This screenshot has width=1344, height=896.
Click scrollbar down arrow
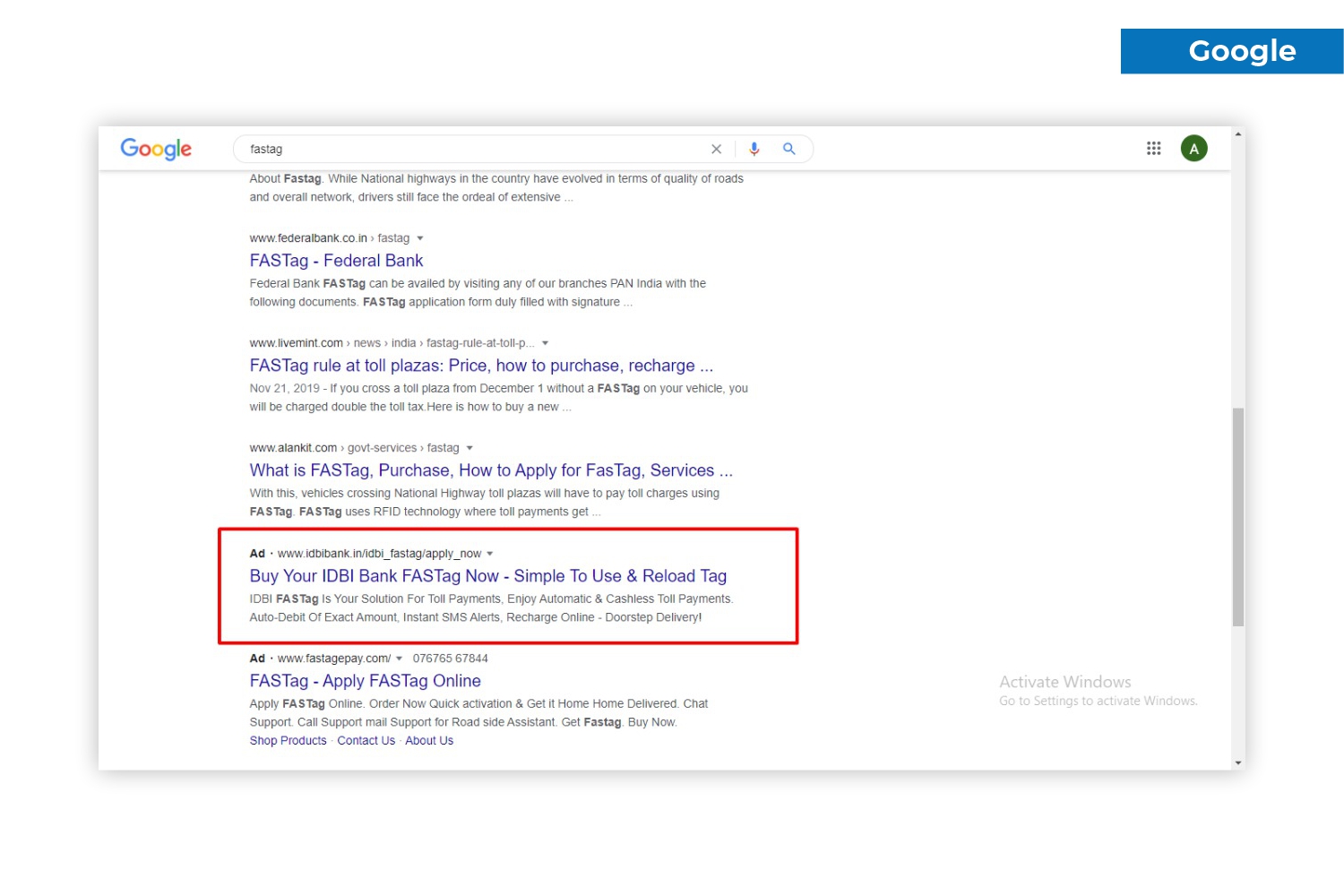click(x=1238, y=762)
